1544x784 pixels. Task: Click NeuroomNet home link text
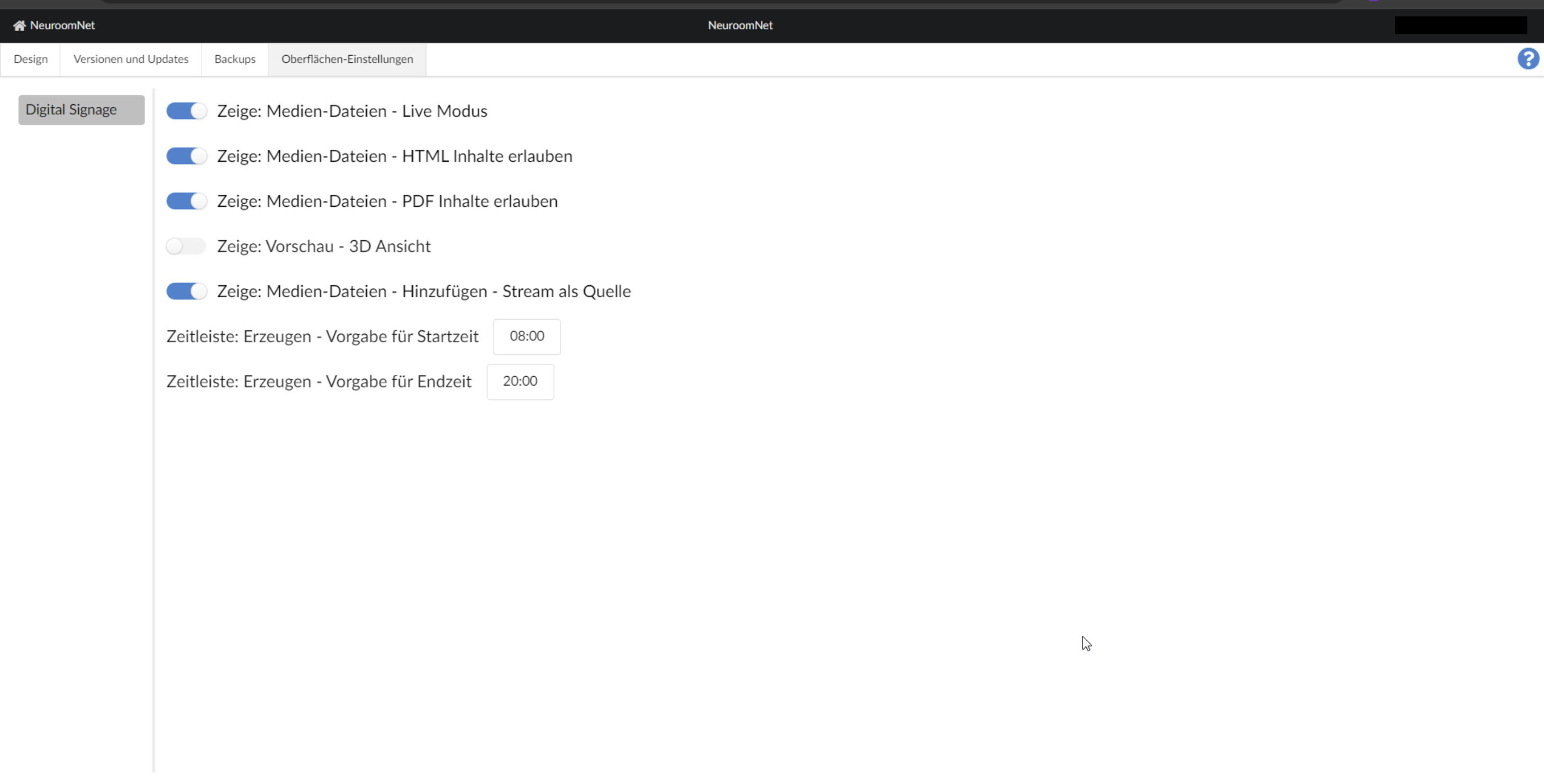point(62,25)
